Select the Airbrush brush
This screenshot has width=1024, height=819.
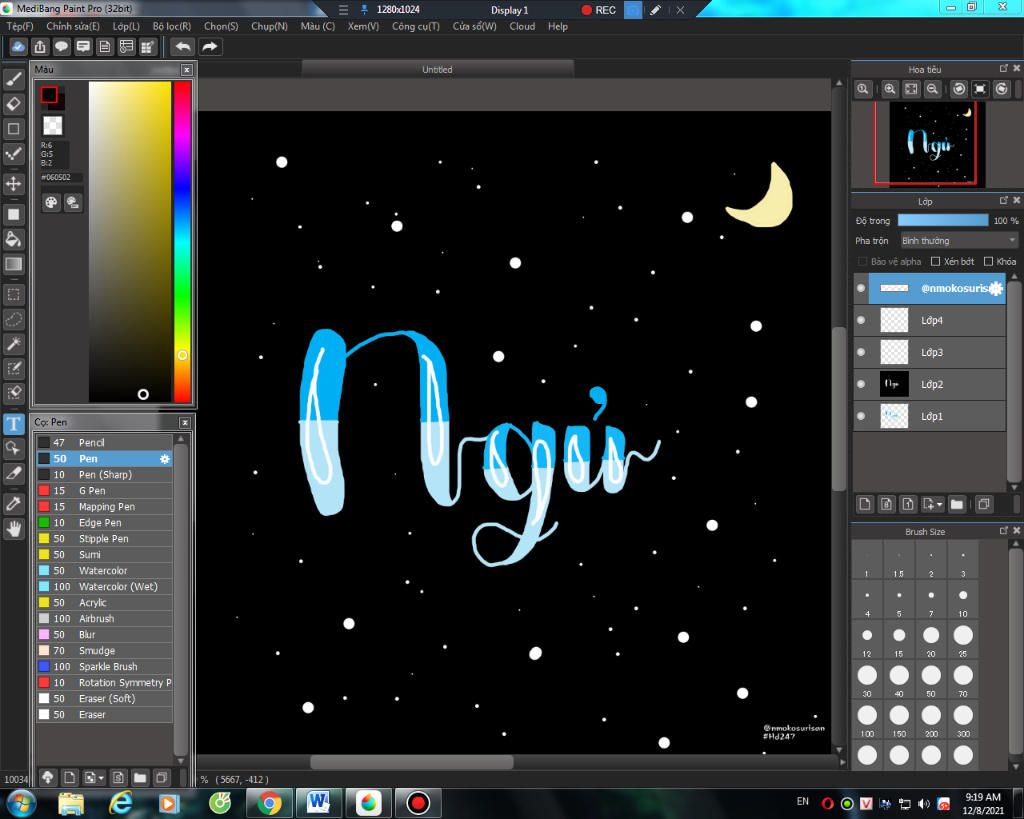pos(104,618)
